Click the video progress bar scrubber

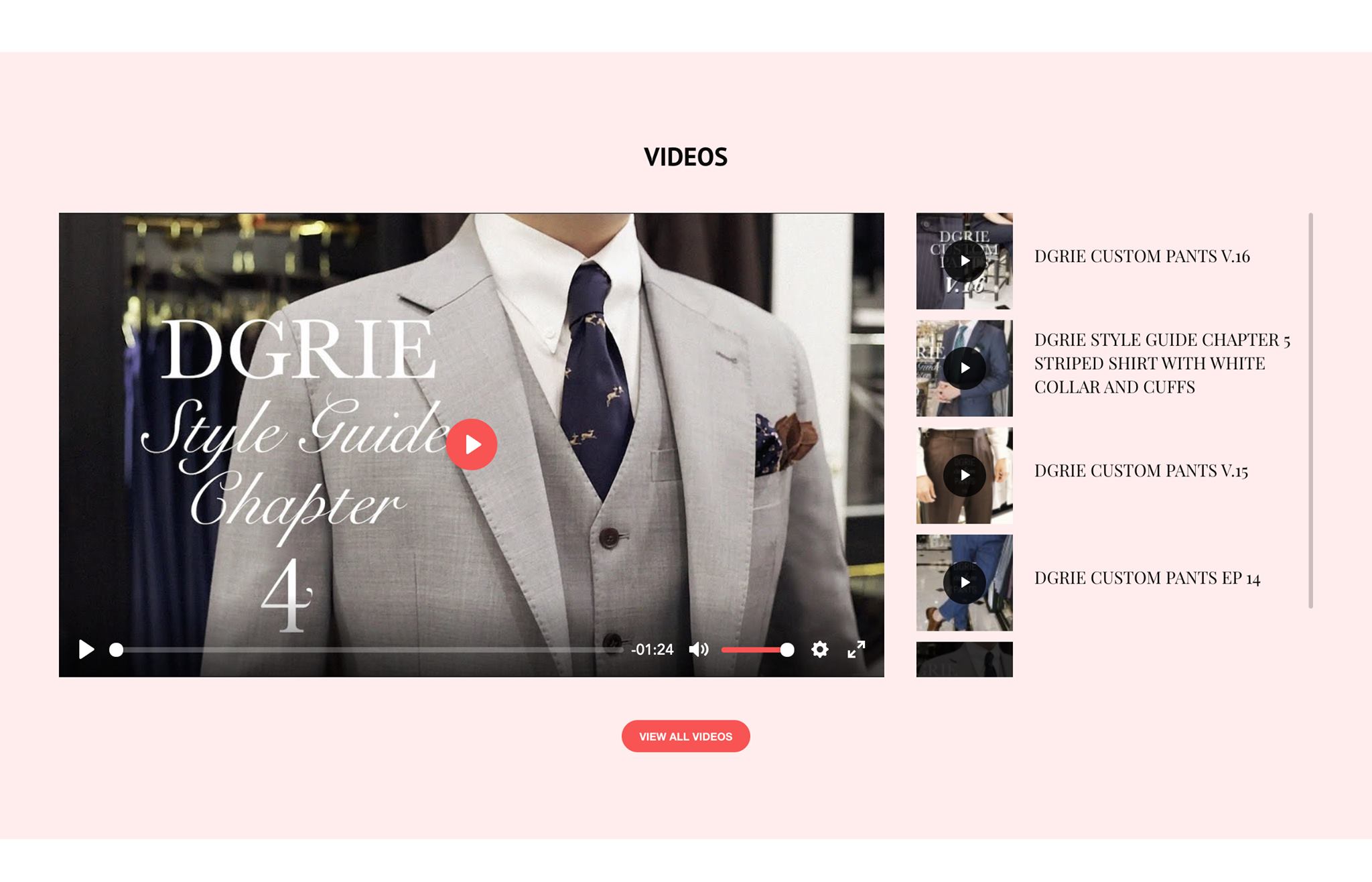(x=117, y=649)
